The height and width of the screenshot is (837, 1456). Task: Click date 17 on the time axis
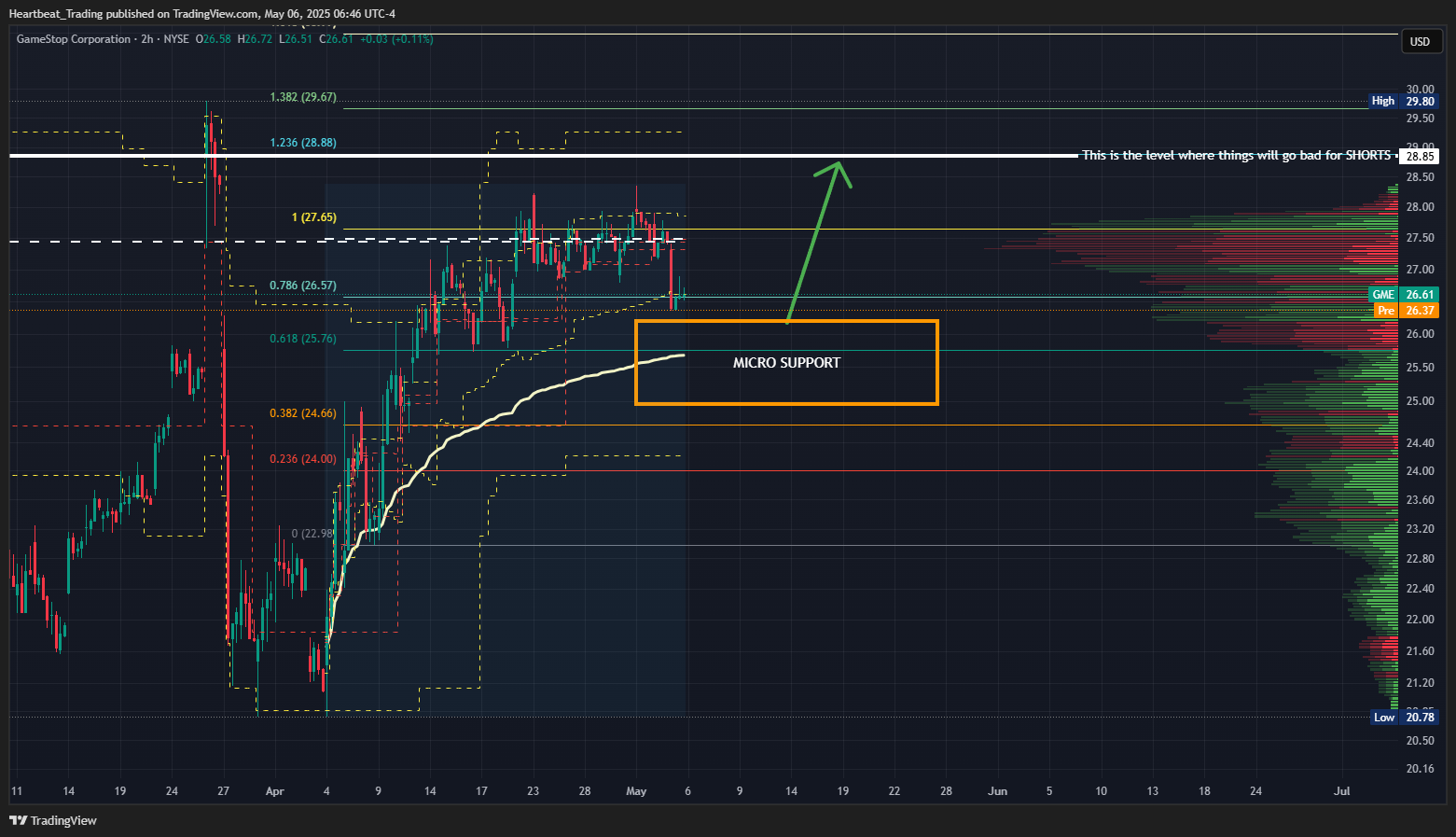481,791
